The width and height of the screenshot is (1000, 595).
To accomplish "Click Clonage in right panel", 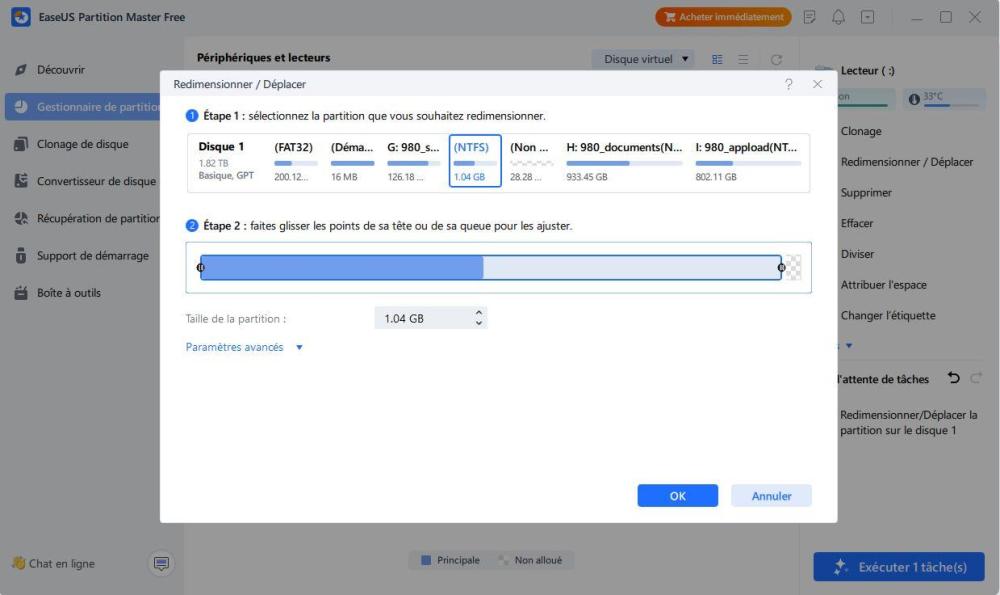I will pos(861,131).
